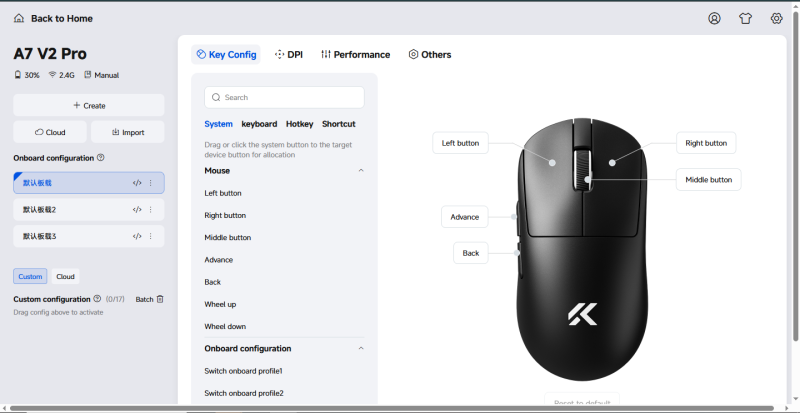
Task: Click the Right button label on diagram
Action: [706, 143]
